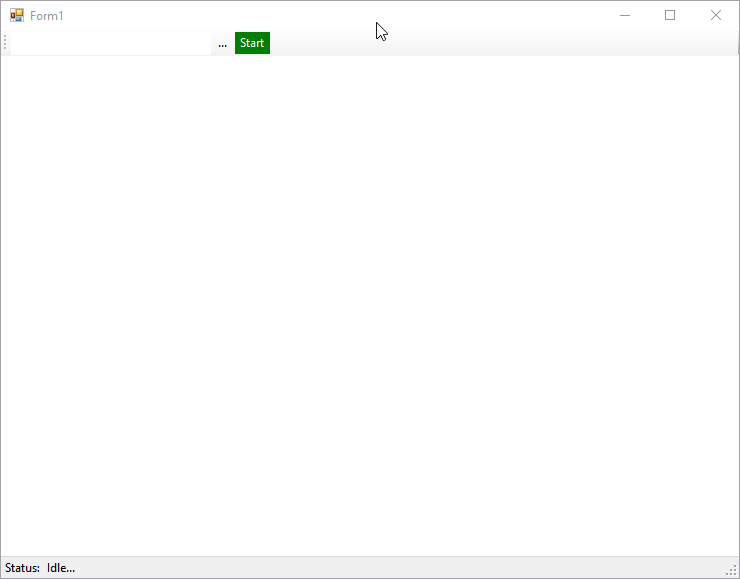The height and width of the screenshot is (579, 740).
Task: Click the window's bottom border edge
Action: pyautogui.click(x=370, y=578)
